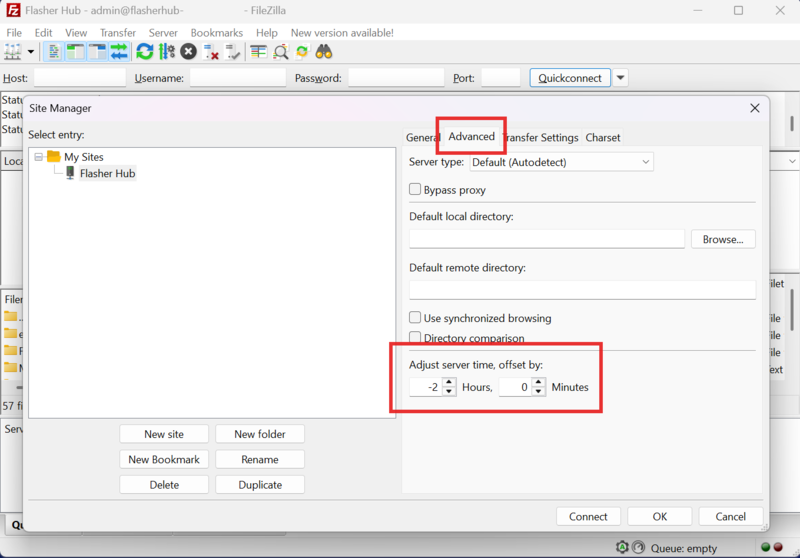800x558 pixels.
Task: Open the Server type dropdown
Action: (561, 162)
